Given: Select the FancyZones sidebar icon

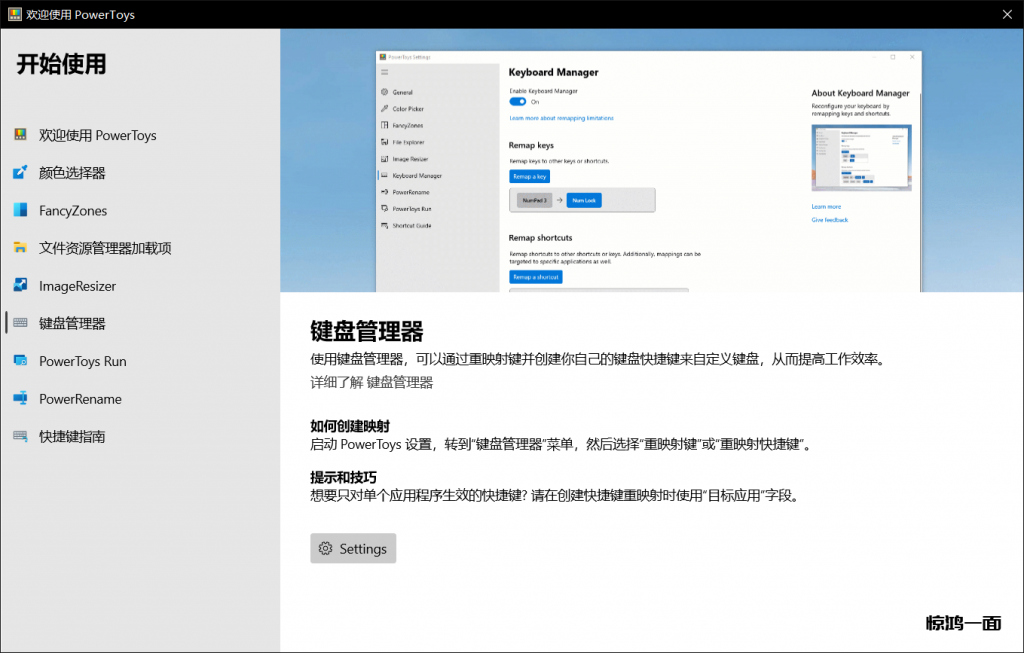Looking at the screenshot, I should point(20,210).
